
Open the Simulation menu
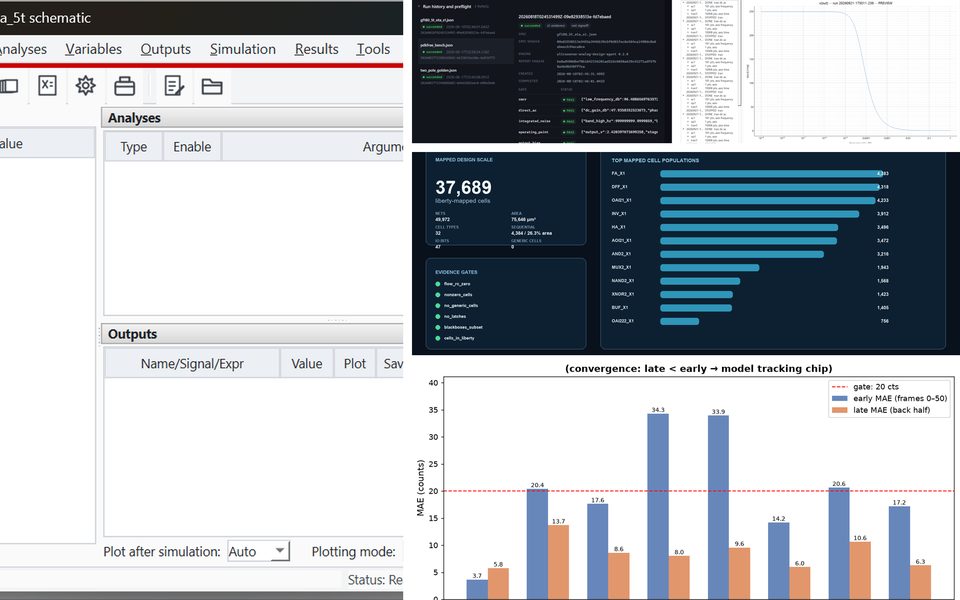[x=242, y=49]
